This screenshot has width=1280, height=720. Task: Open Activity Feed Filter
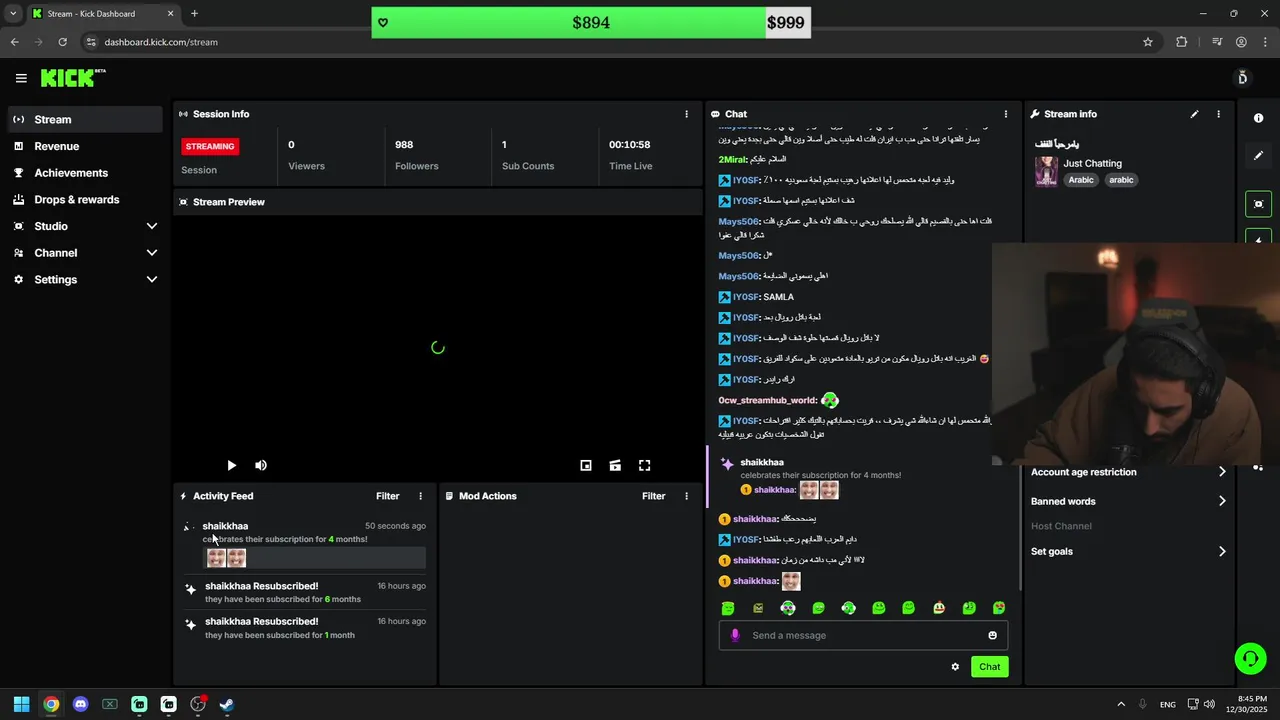pyautogui.click(x=387, y=496)
